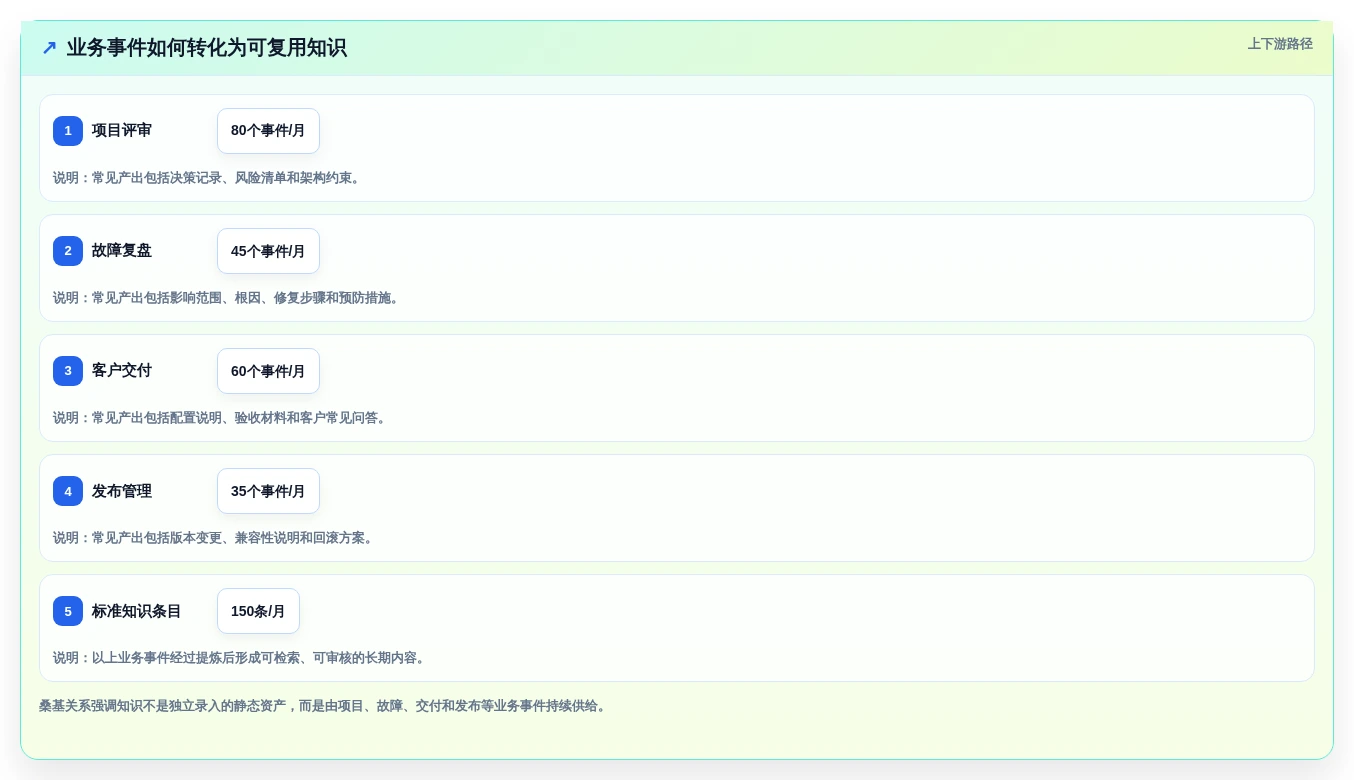Image resolution: width=1354 pixels, height=780 pixels.
Task: Click step badge 5 for 标准知识条目
Action: pos(68,611)
